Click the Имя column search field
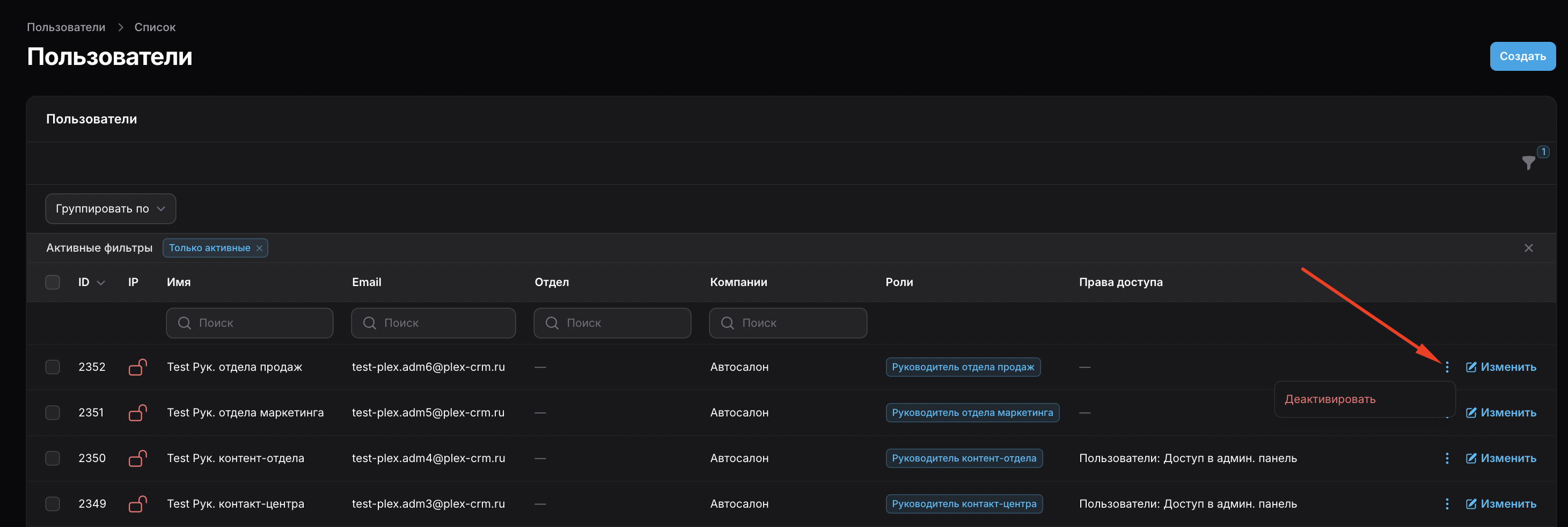 tap(250, 323)
